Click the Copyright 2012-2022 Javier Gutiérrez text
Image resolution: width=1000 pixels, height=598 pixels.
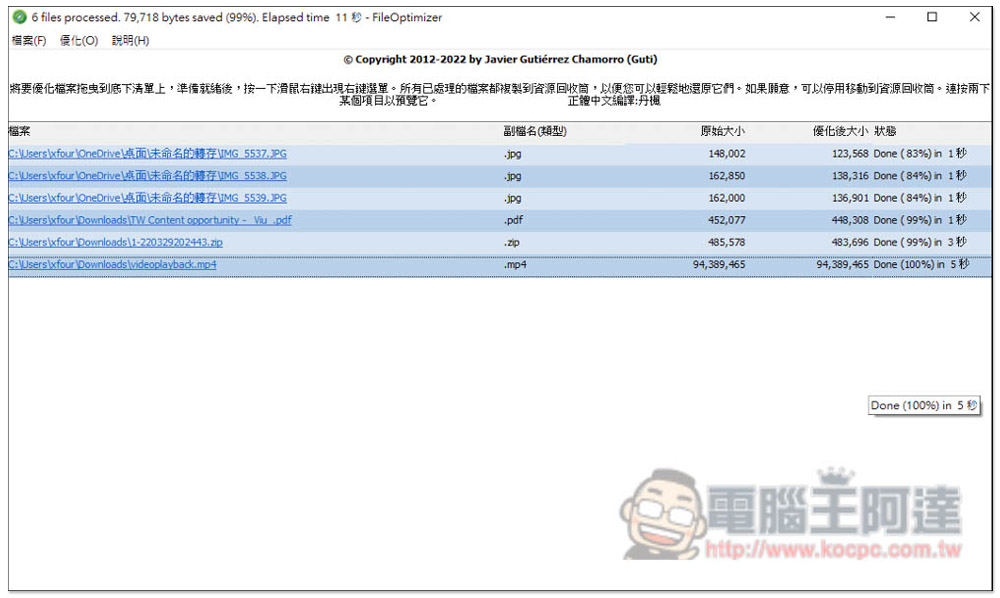coord(500,59)
